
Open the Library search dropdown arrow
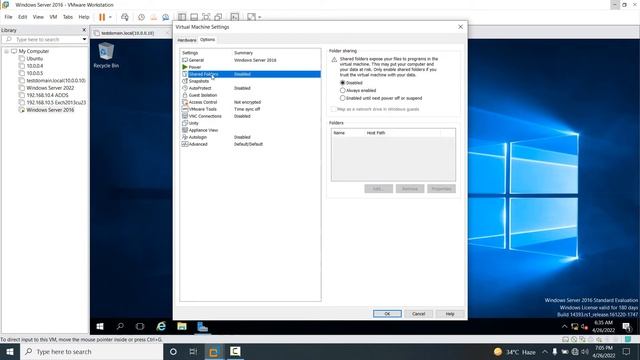[84, 40]
